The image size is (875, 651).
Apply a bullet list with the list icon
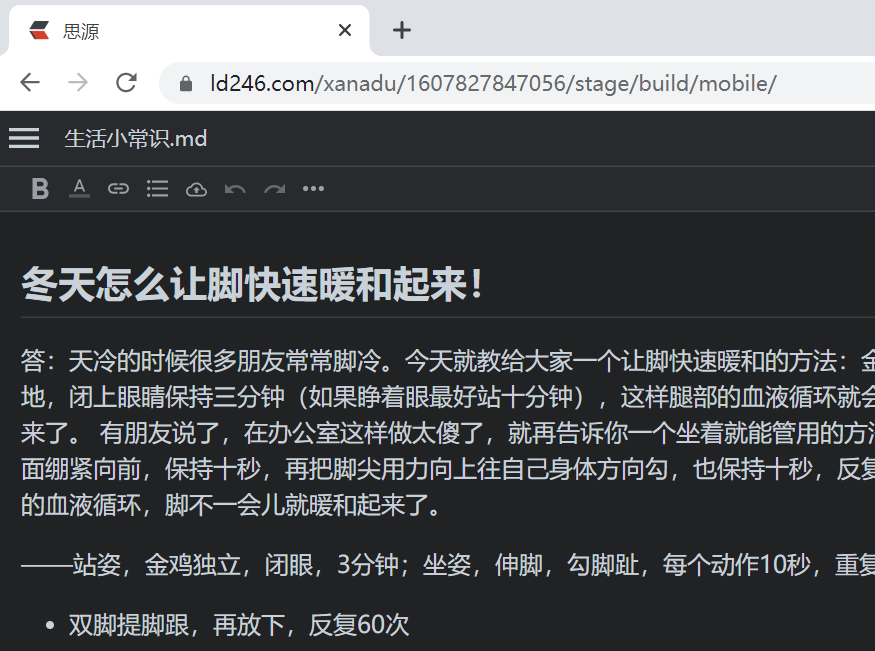tap(157, 188)
